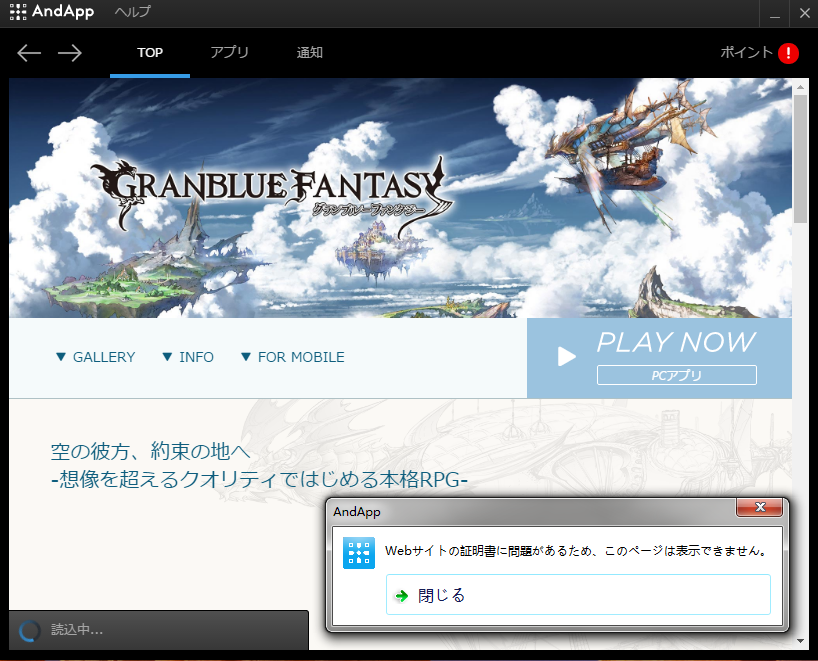Click the red exclamation badge beside ポイント

[x=787, y=53]
